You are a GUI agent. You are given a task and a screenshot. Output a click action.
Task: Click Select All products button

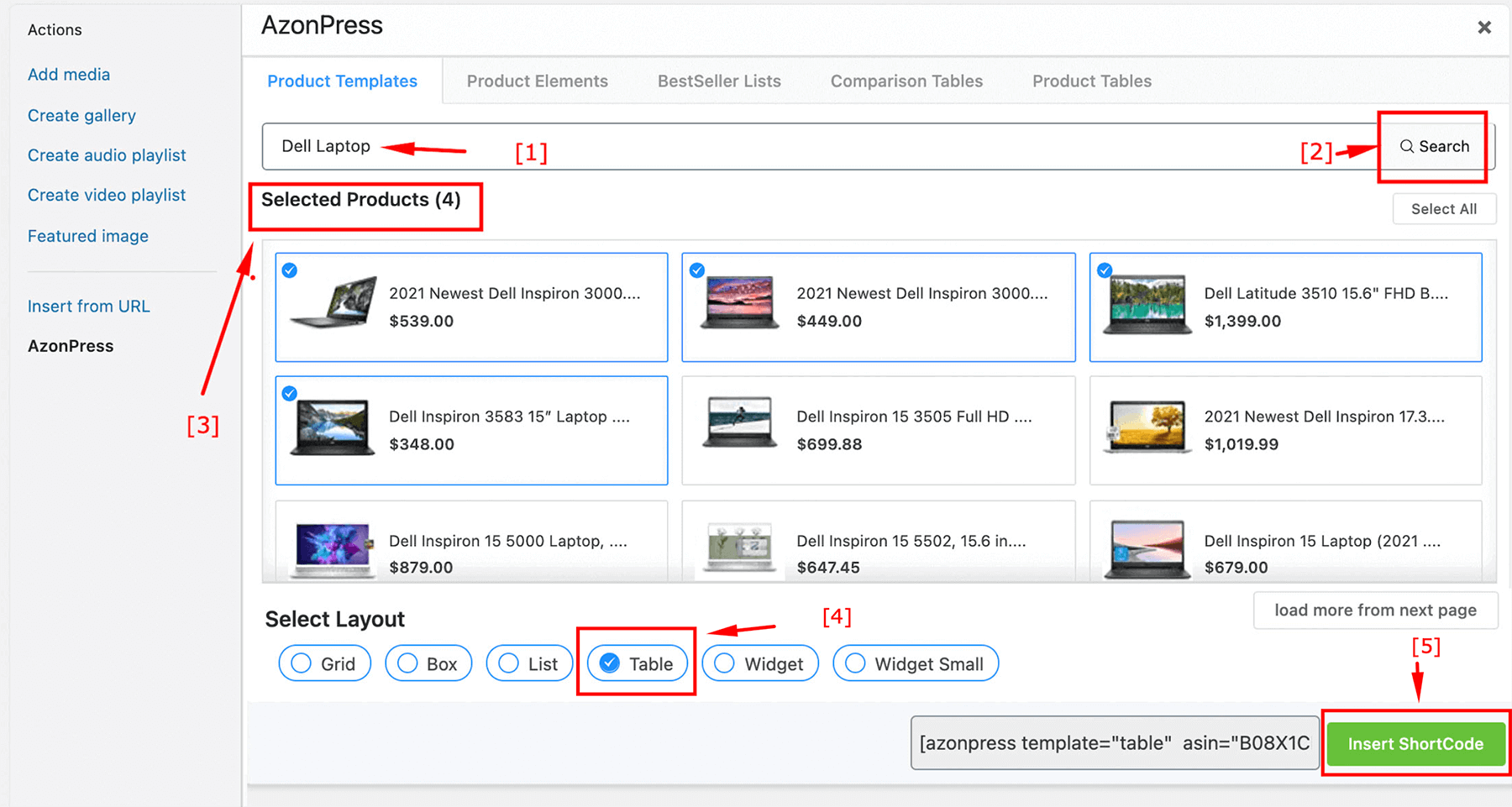click(1444, 209)
